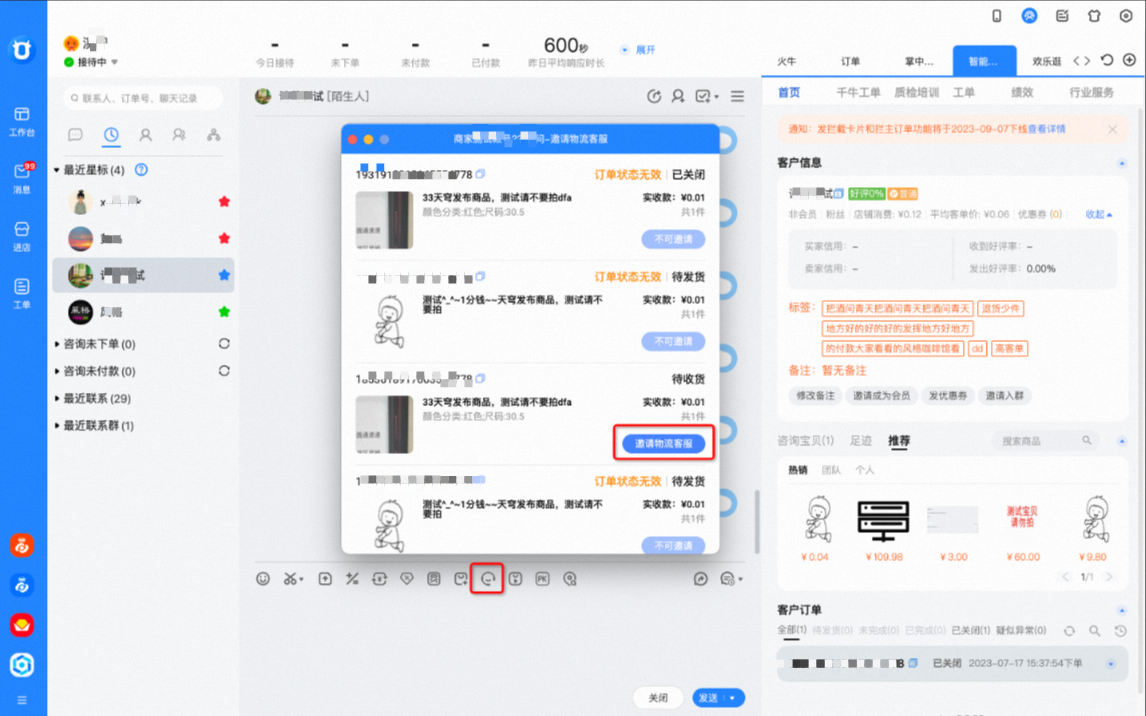Click the contact search field 联系人、订单号、聊天记录
Screen dimensions: 1146x716
[x=143, y=98]
